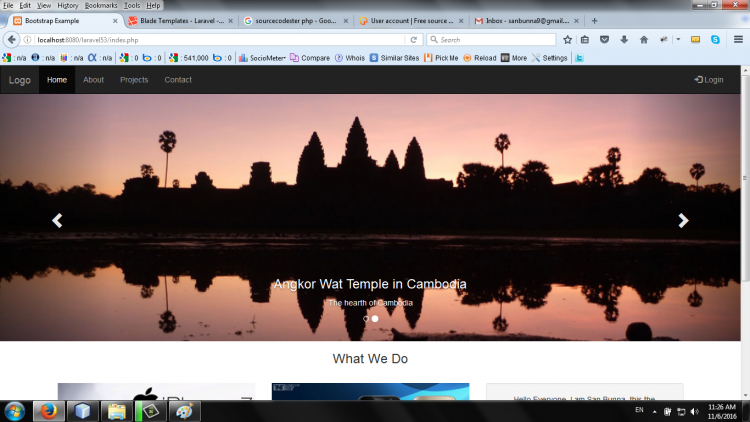Open the File menu
Viewport: 750px width, 422px height.
click(x=8, y=6)
